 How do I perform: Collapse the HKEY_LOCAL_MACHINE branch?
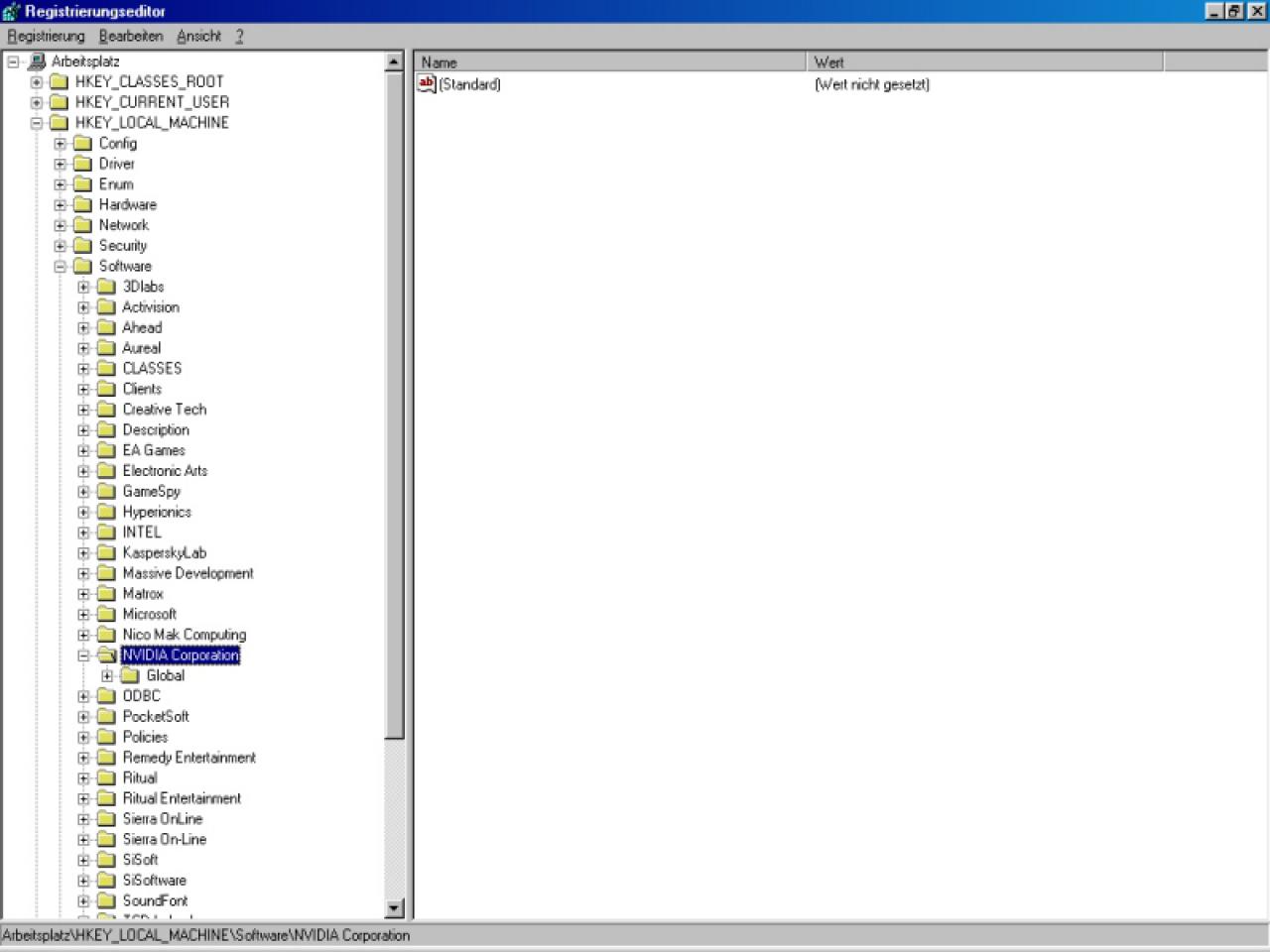pyautogui.click(x=37, y=123)
